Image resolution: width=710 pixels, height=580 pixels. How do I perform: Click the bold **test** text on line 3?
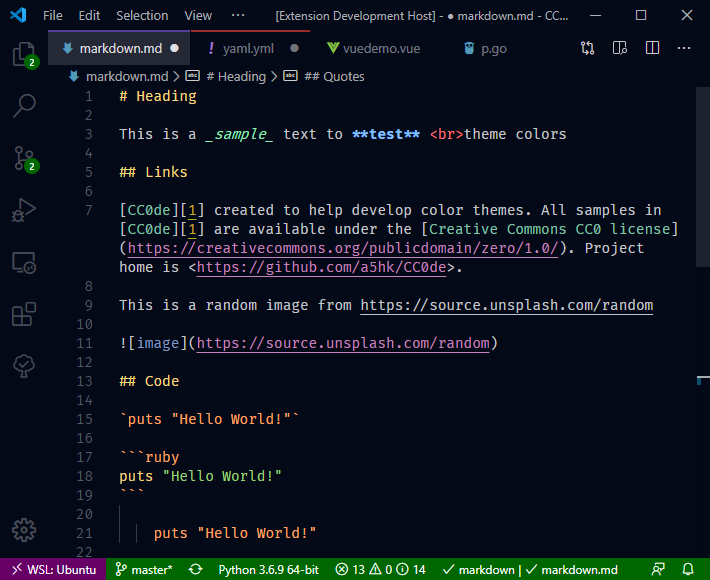point(386,134)
